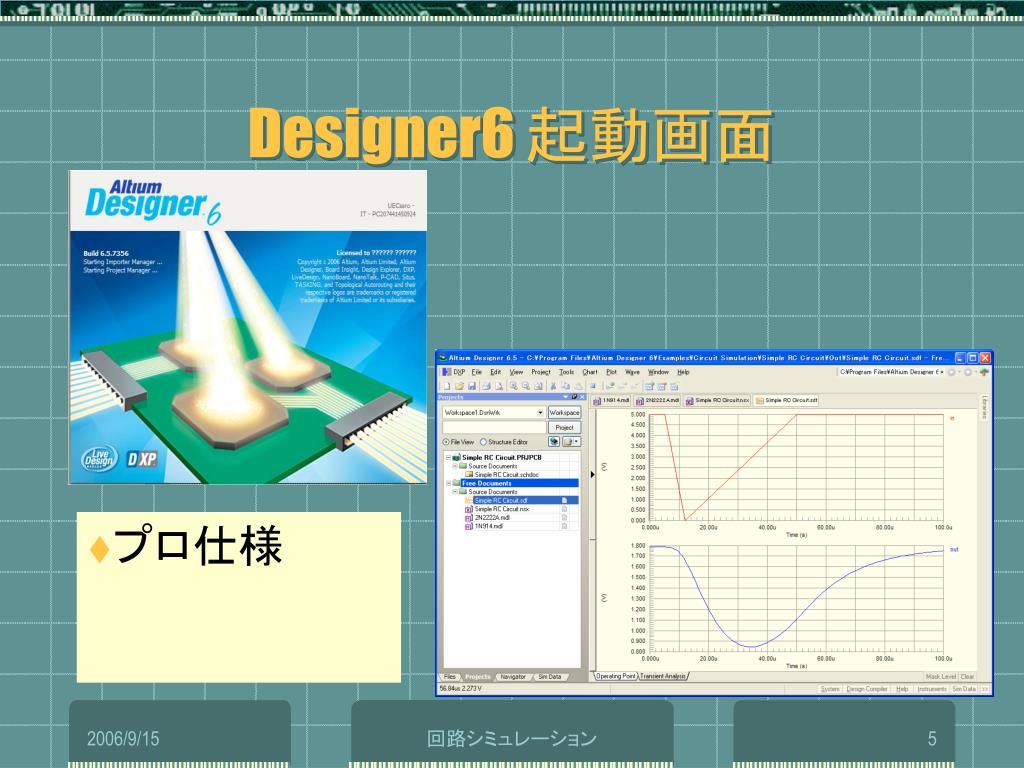Screen dimensions: 1024x768
Task: Select the Structure Editor radio button
Action: 483,442
